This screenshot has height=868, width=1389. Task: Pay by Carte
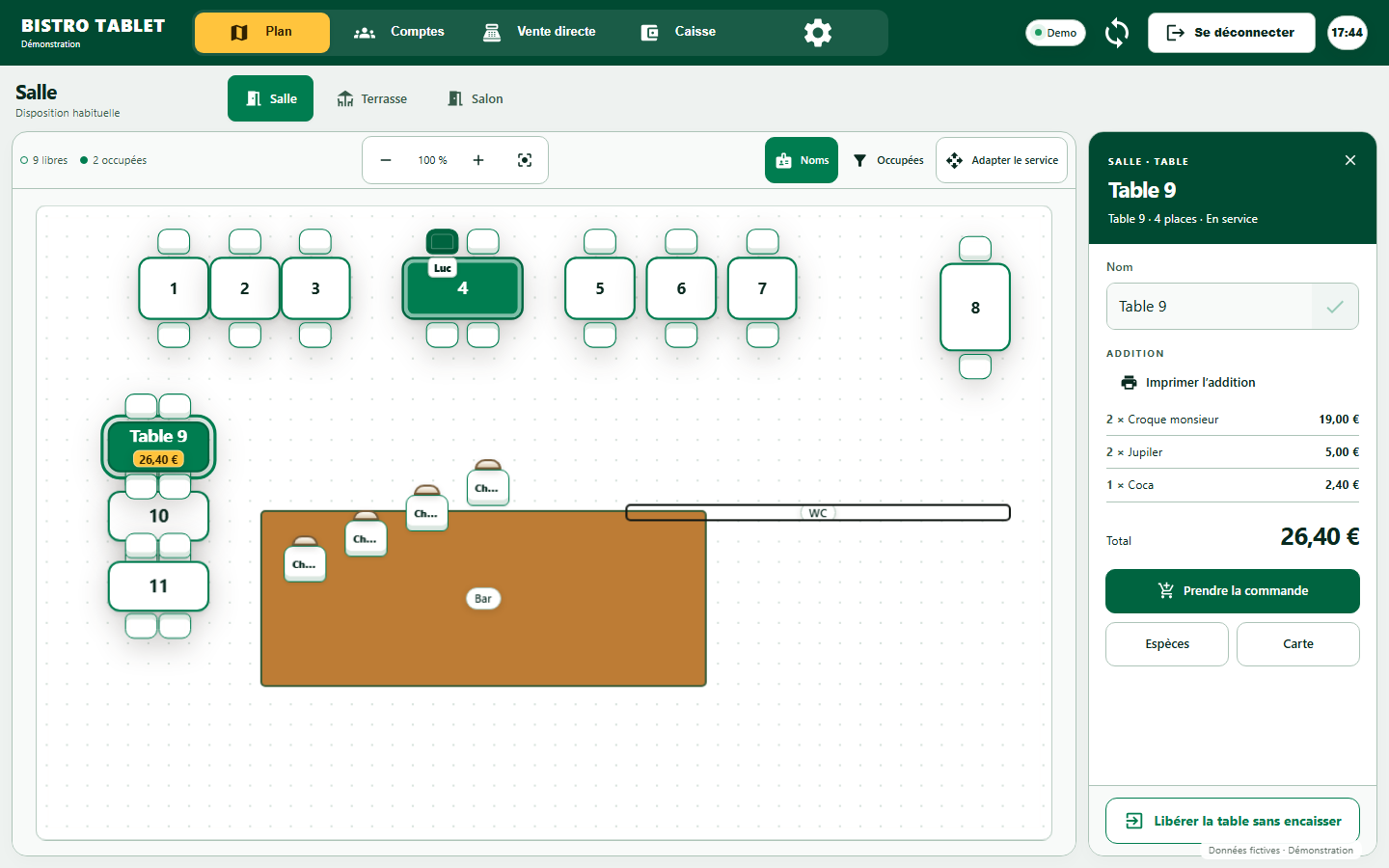[x=1298, y=644]
